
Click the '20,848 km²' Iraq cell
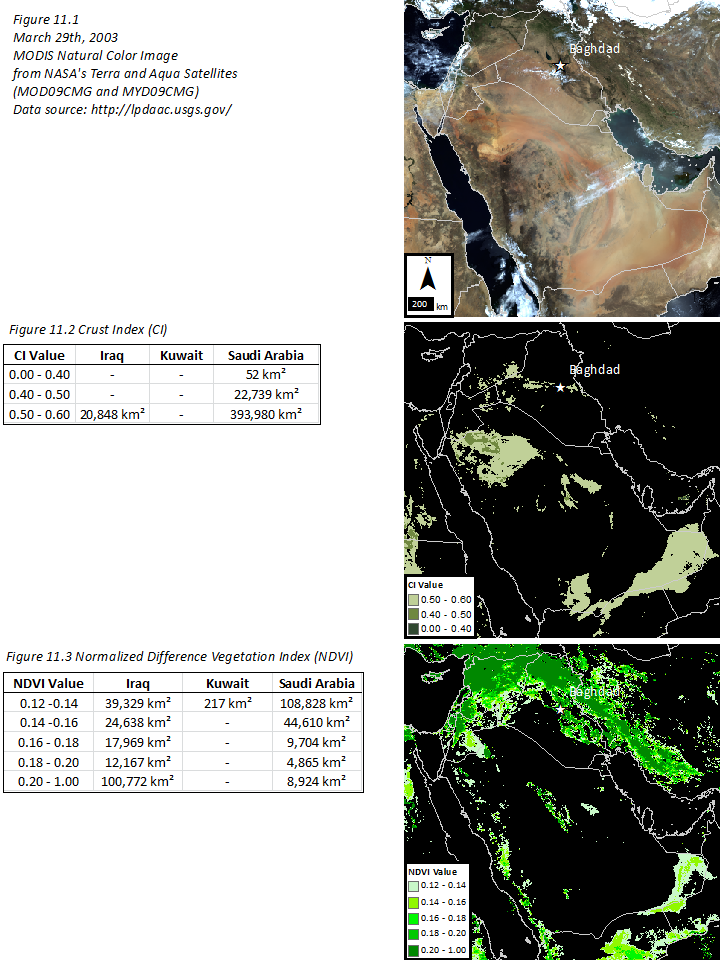[x=112, y=414]
